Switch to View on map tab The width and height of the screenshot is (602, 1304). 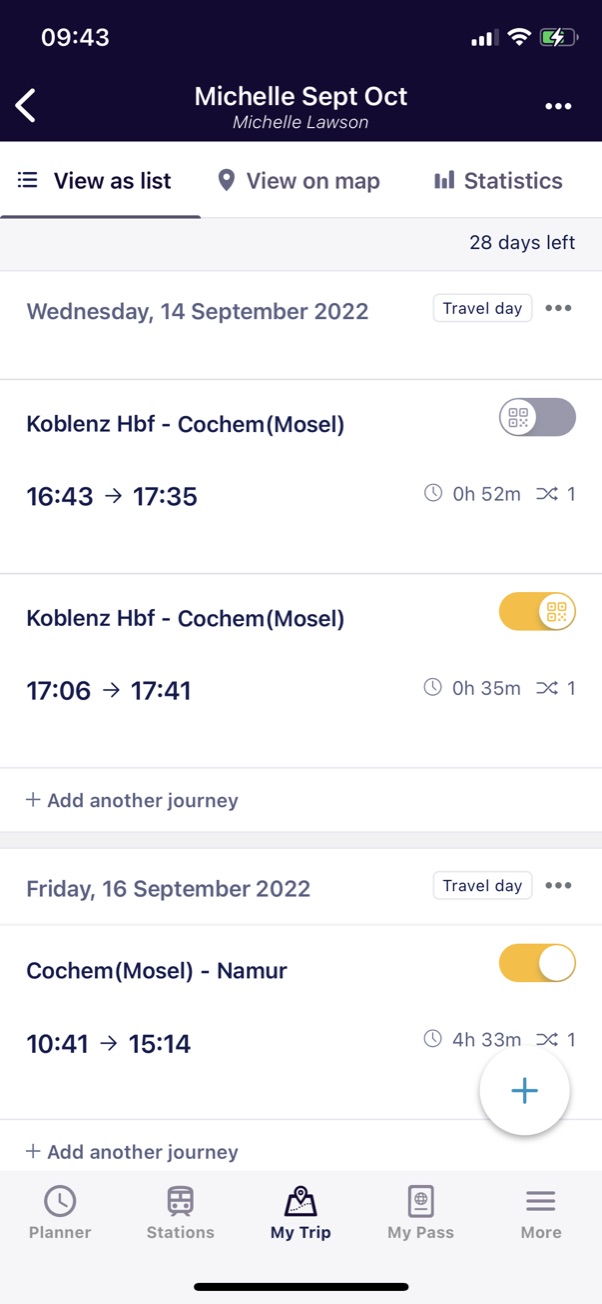tap(299, 181)
